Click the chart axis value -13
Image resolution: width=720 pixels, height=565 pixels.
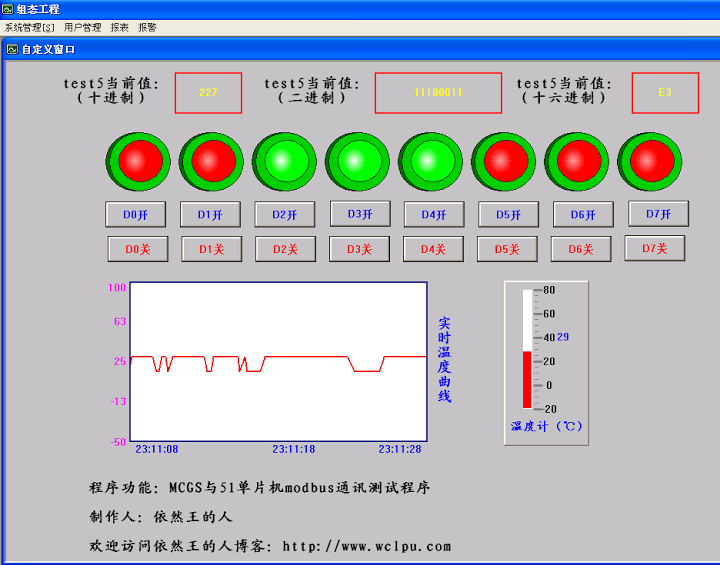point(118,401)
